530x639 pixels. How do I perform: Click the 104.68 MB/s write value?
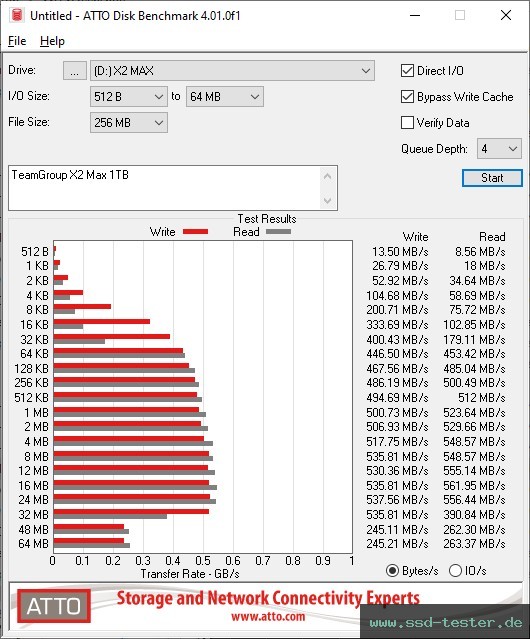[397, 295]
